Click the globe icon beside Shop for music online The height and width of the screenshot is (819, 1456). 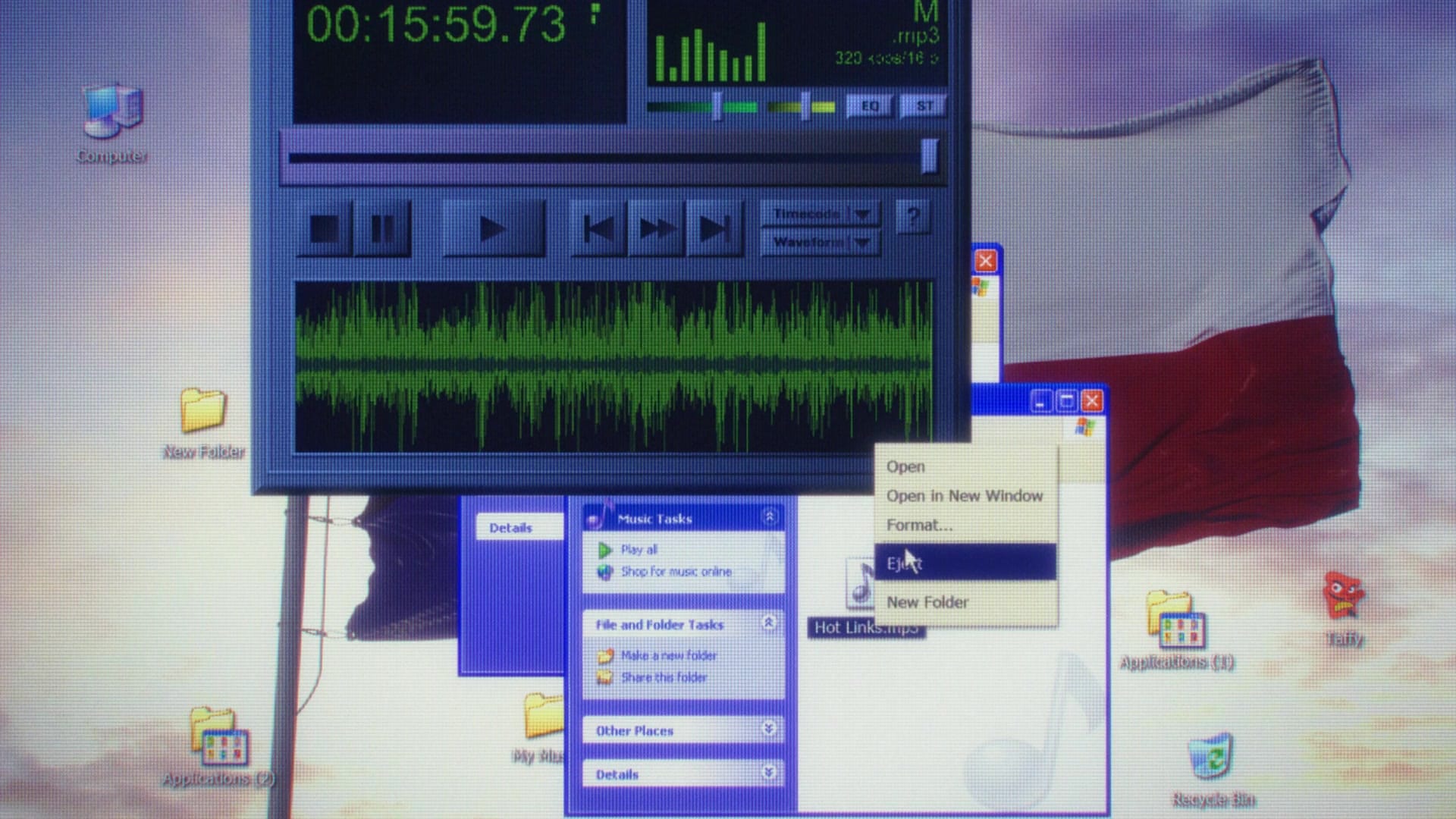click(x=604, y=572)
